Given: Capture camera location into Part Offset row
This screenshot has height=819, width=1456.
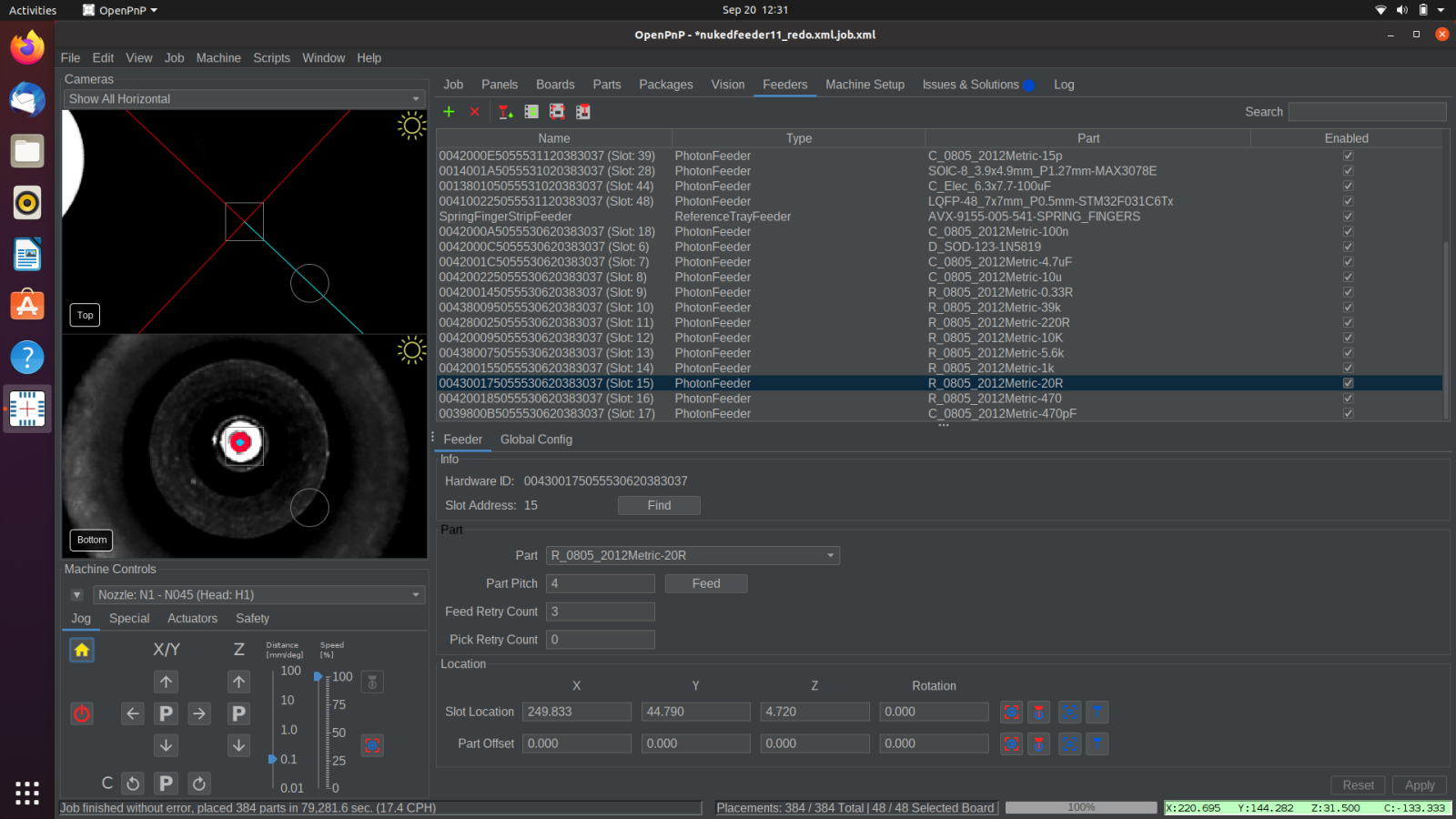Looking at the screenshot, I should (x=1011, y=743).
